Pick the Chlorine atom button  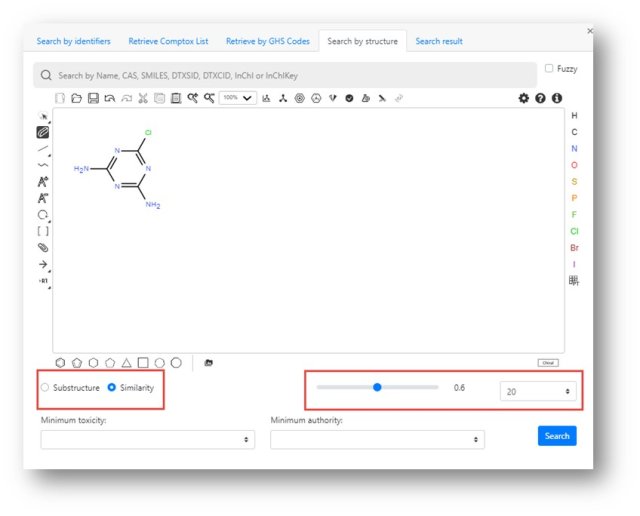click(574, 231)
